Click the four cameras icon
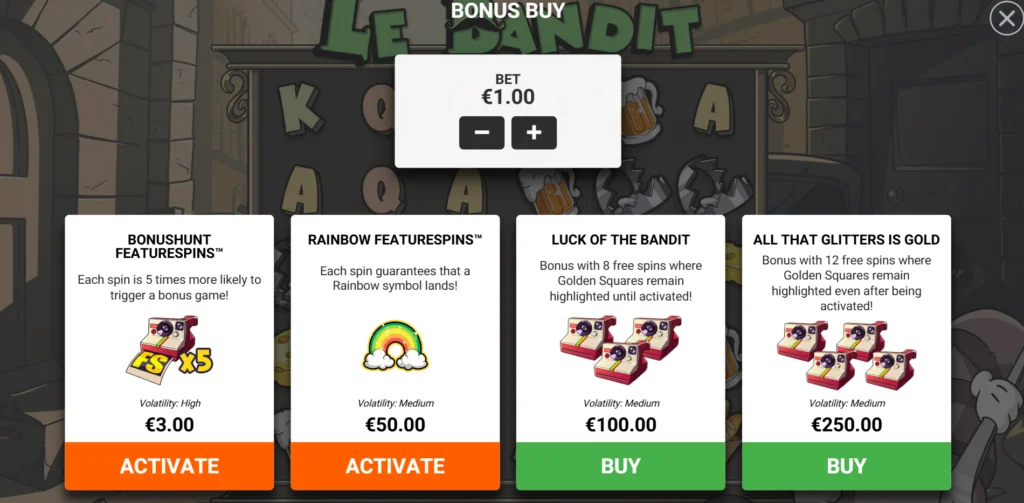Viewport: 1024px width, 503px height. pos(846,355)
